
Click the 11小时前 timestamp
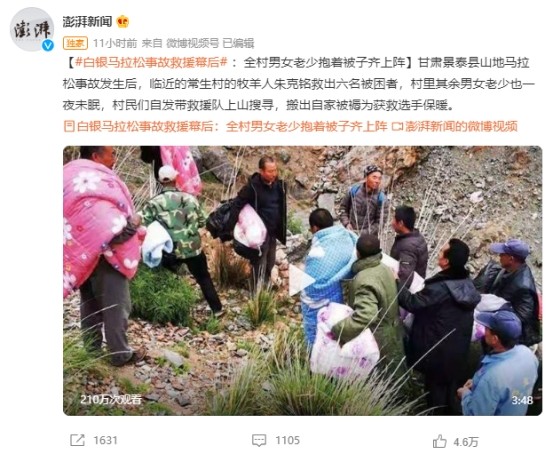click(115, 43)
